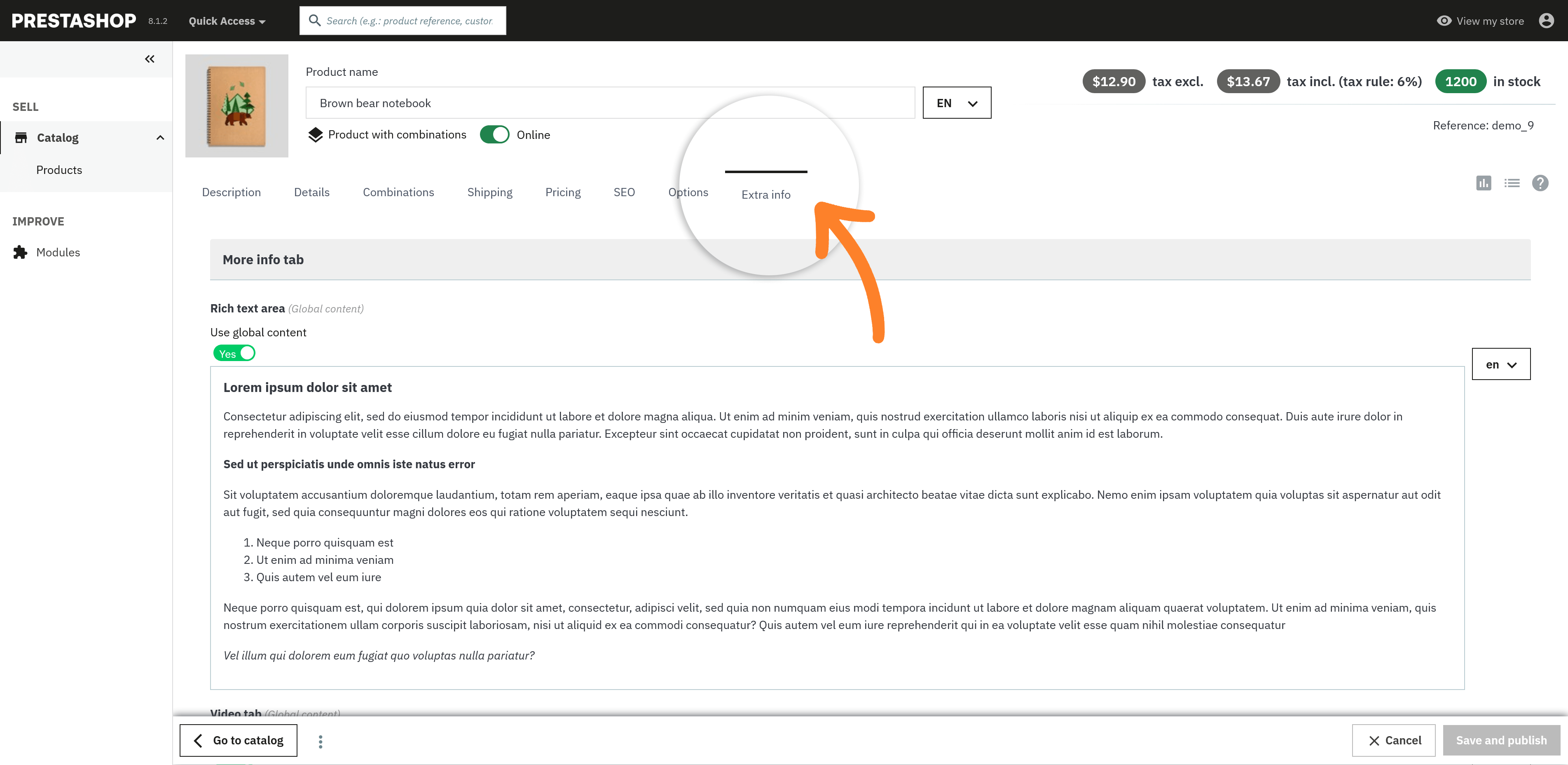Click list item Neque porro quisquam est
This screenshot has height=765, width=1568.
pyautogui.click(x=324, y=543)
